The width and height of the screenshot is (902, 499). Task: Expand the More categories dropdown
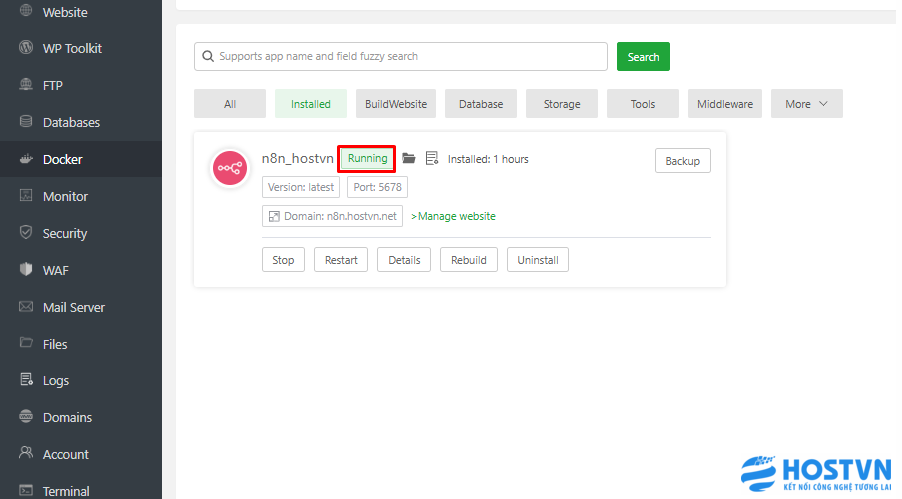[x=807, y=104]
